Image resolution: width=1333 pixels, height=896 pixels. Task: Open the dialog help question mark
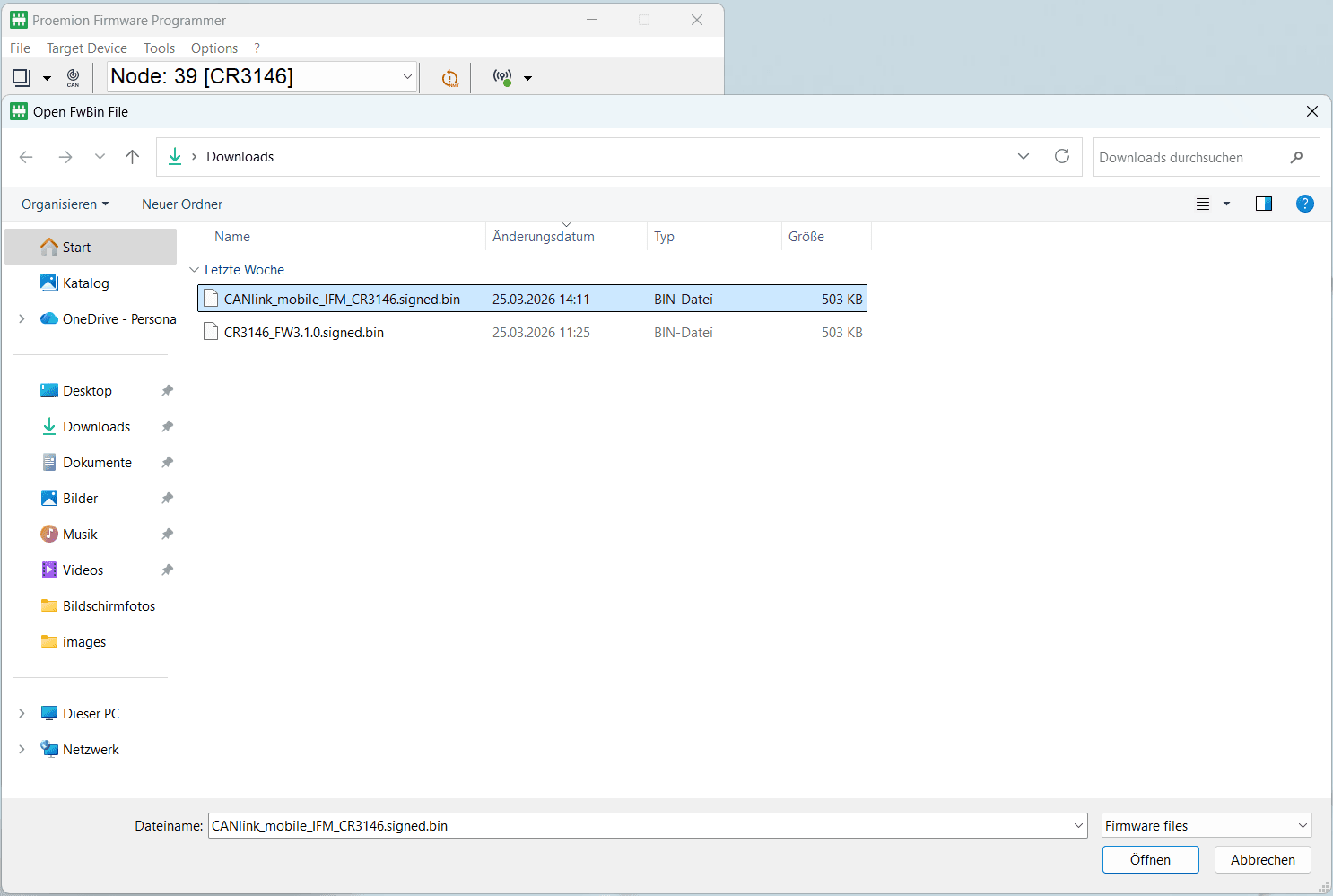point(1305,204)
